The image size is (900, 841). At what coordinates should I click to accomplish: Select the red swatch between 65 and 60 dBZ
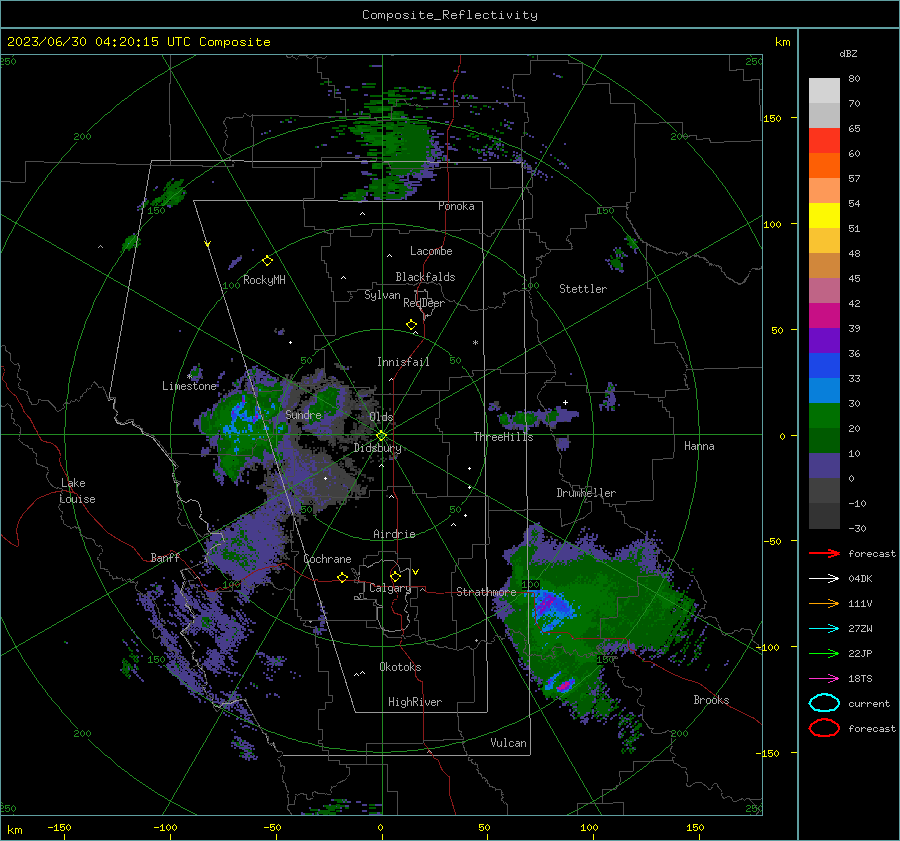[x=824, y=141]
